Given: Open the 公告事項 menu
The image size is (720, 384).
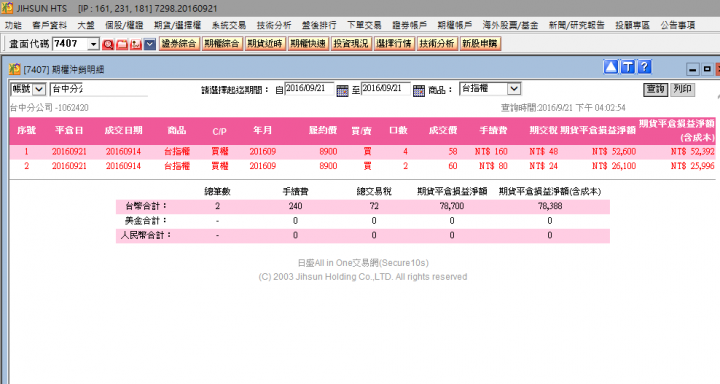Looking at the screenshot, I should tap(678, 25).
